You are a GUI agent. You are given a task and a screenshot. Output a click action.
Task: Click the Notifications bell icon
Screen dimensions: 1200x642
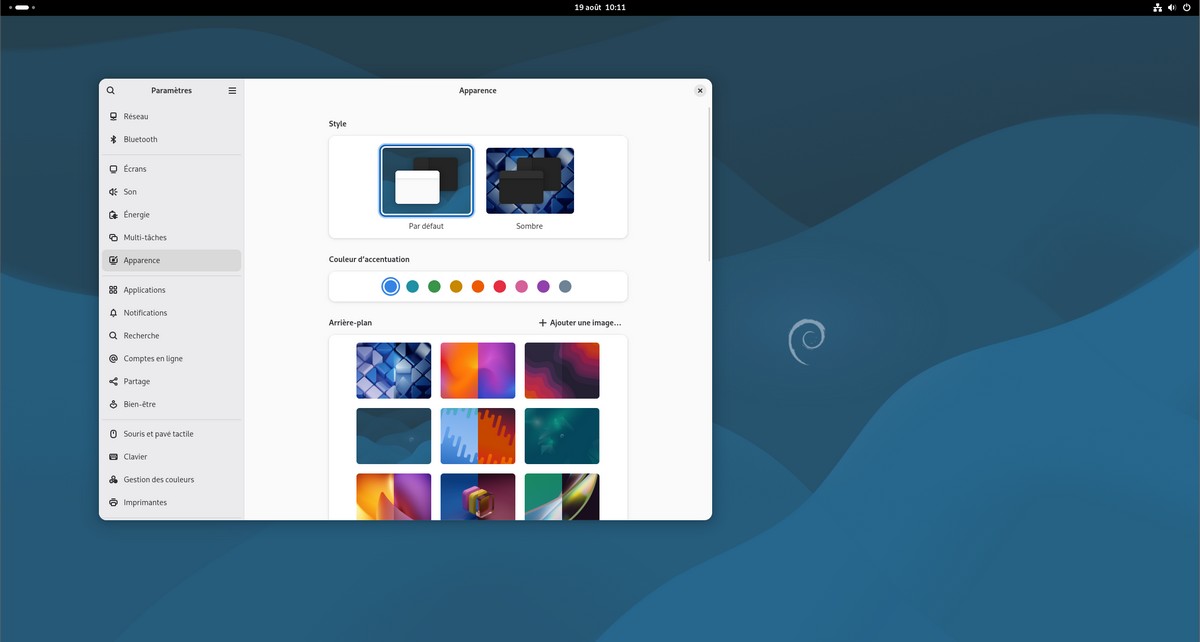click(x=113, y=312)
